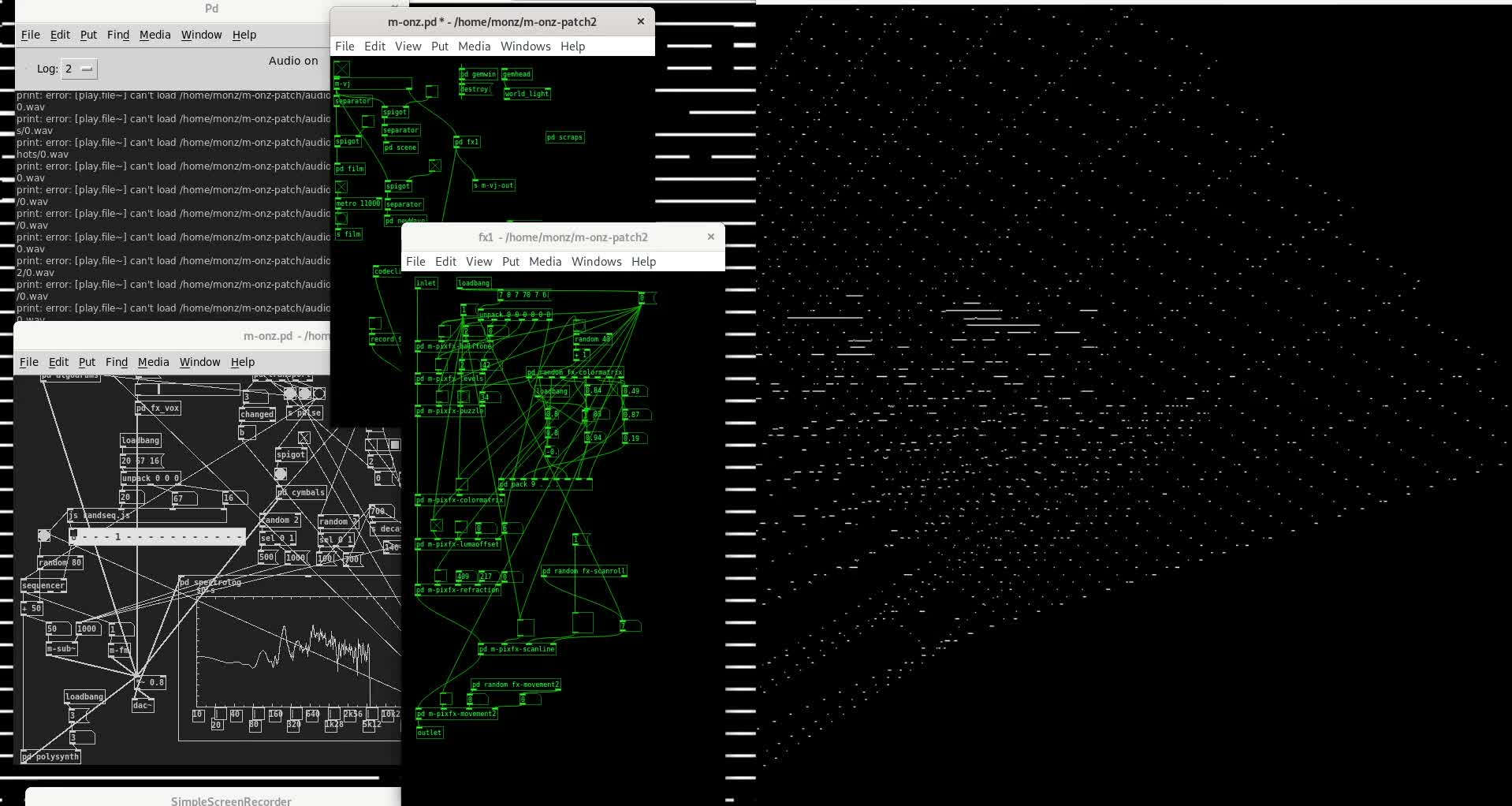Click the pd m-pixfx-puzzle object
Image resolution: width=1512 pixels, height=806 pixels.
[449, 411]
